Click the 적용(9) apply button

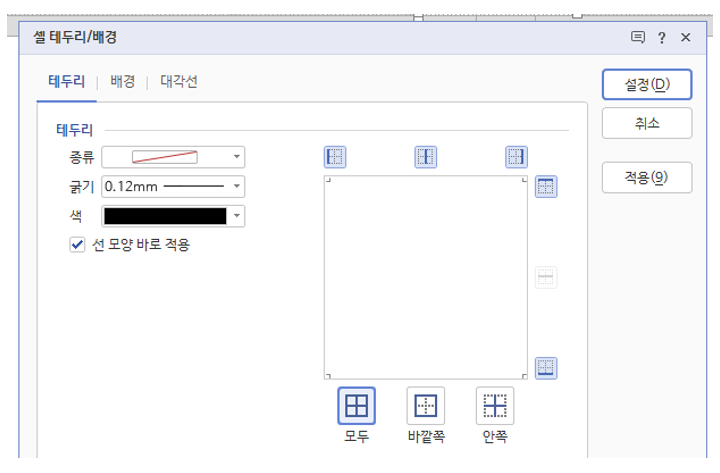click(x=647, y=177)
